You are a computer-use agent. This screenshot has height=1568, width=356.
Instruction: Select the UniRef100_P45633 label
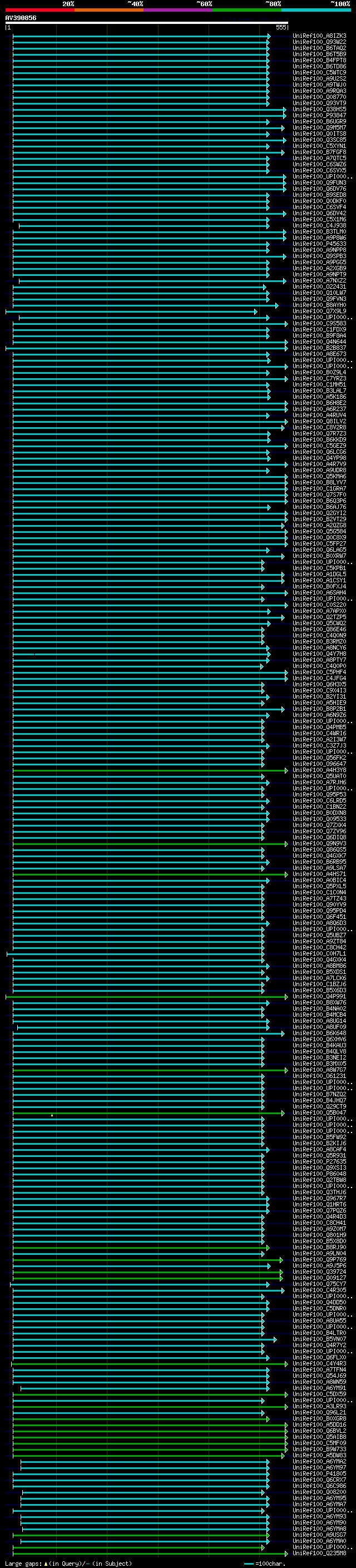319,244
